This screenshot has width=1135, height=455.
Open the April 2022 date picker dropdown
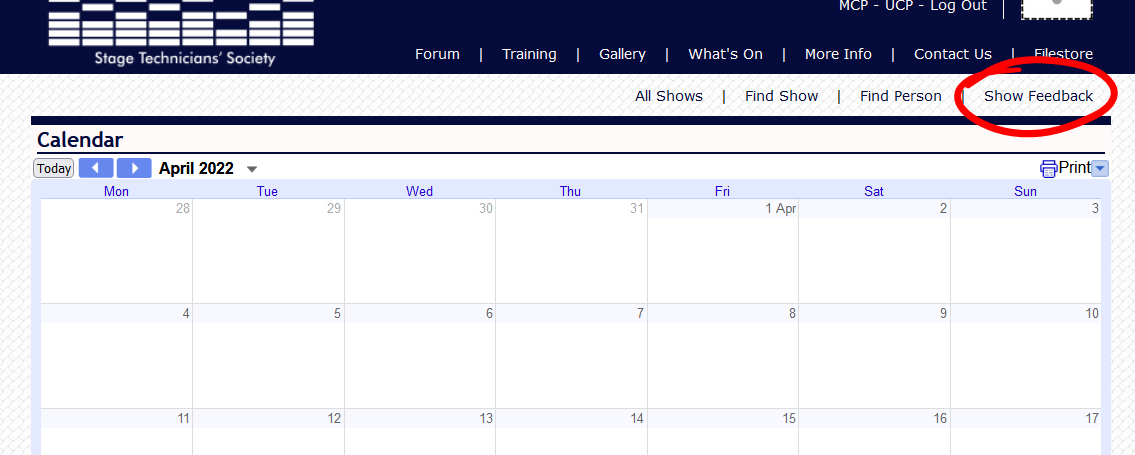click(x=252, y=169)
